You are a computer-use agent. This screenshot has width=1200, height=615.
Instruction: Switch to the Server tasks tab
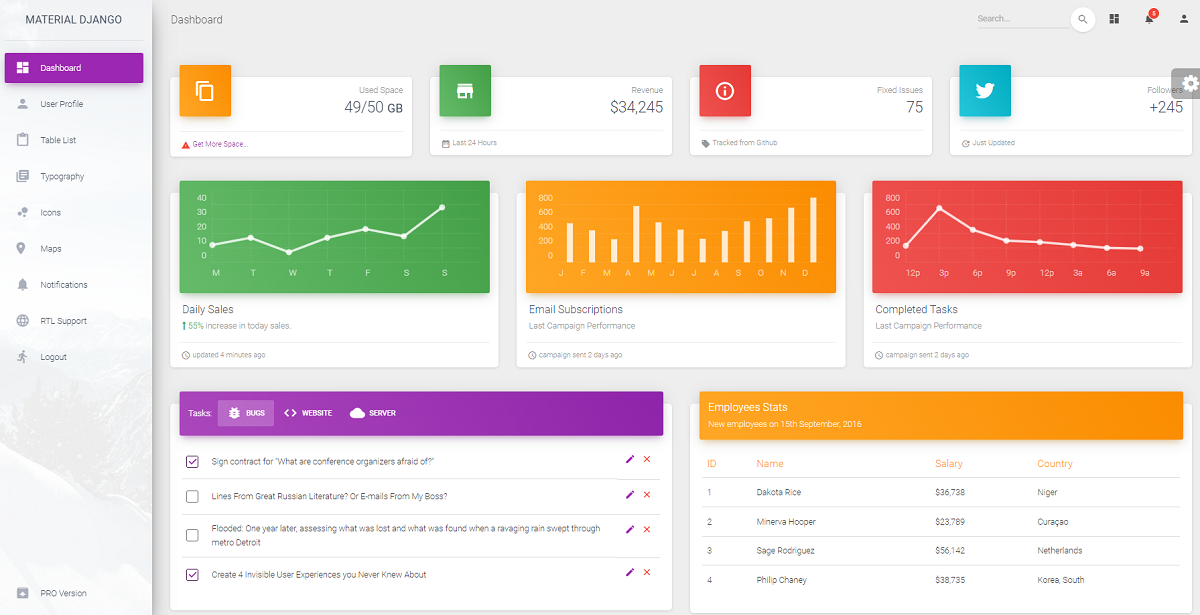click(x=373, y=413)
